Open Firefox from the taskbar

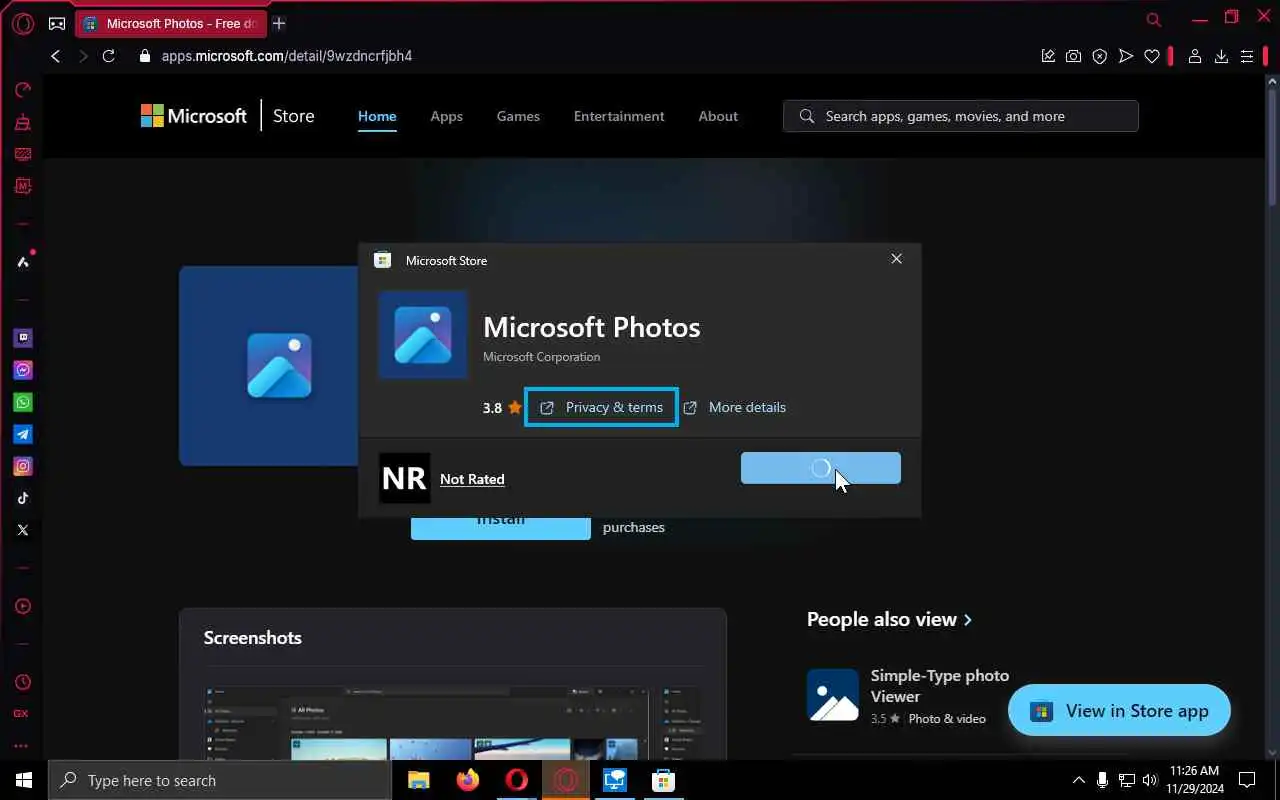(467, 780)
